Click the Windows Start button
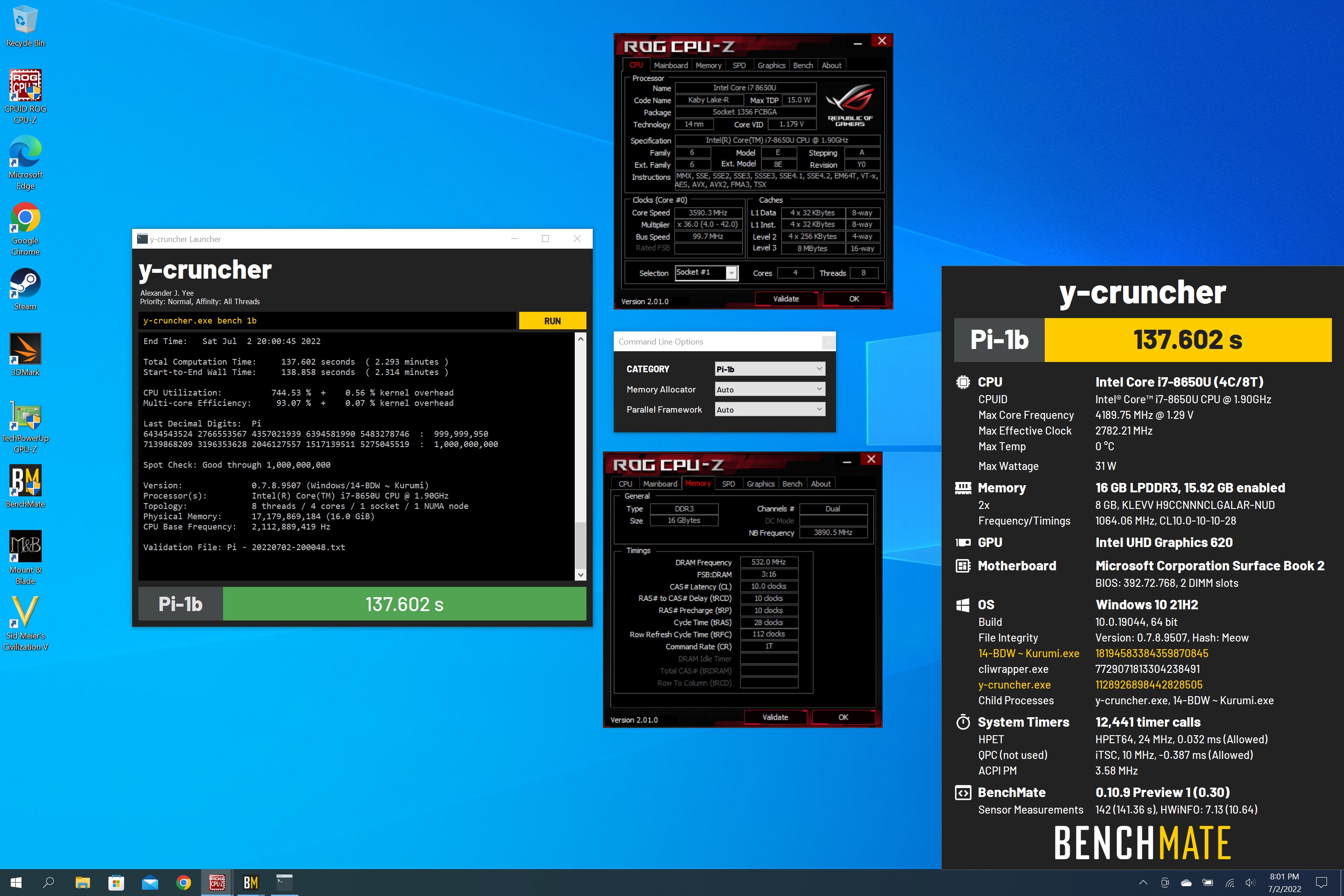The width and height of the screenshot is (1344, 896). pos(16,882)
